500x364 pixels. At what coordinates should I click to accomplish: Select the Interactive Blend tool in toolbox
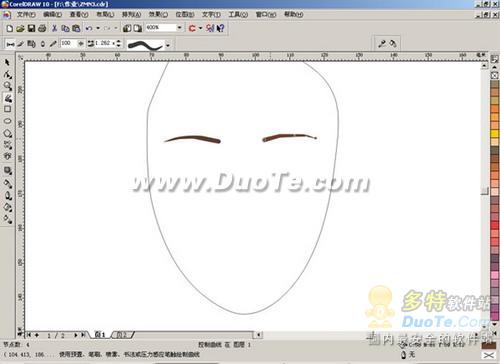(7, 171)
